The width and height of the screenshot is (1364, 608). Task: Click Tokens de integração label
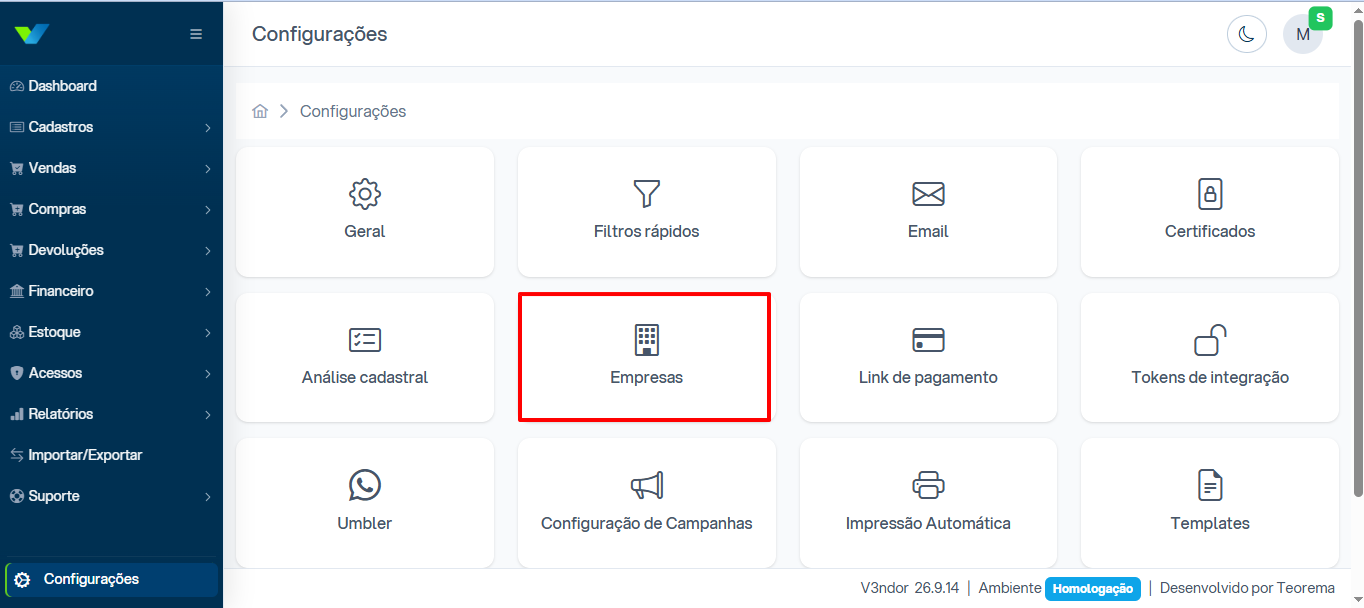(x=1210, y=377)
